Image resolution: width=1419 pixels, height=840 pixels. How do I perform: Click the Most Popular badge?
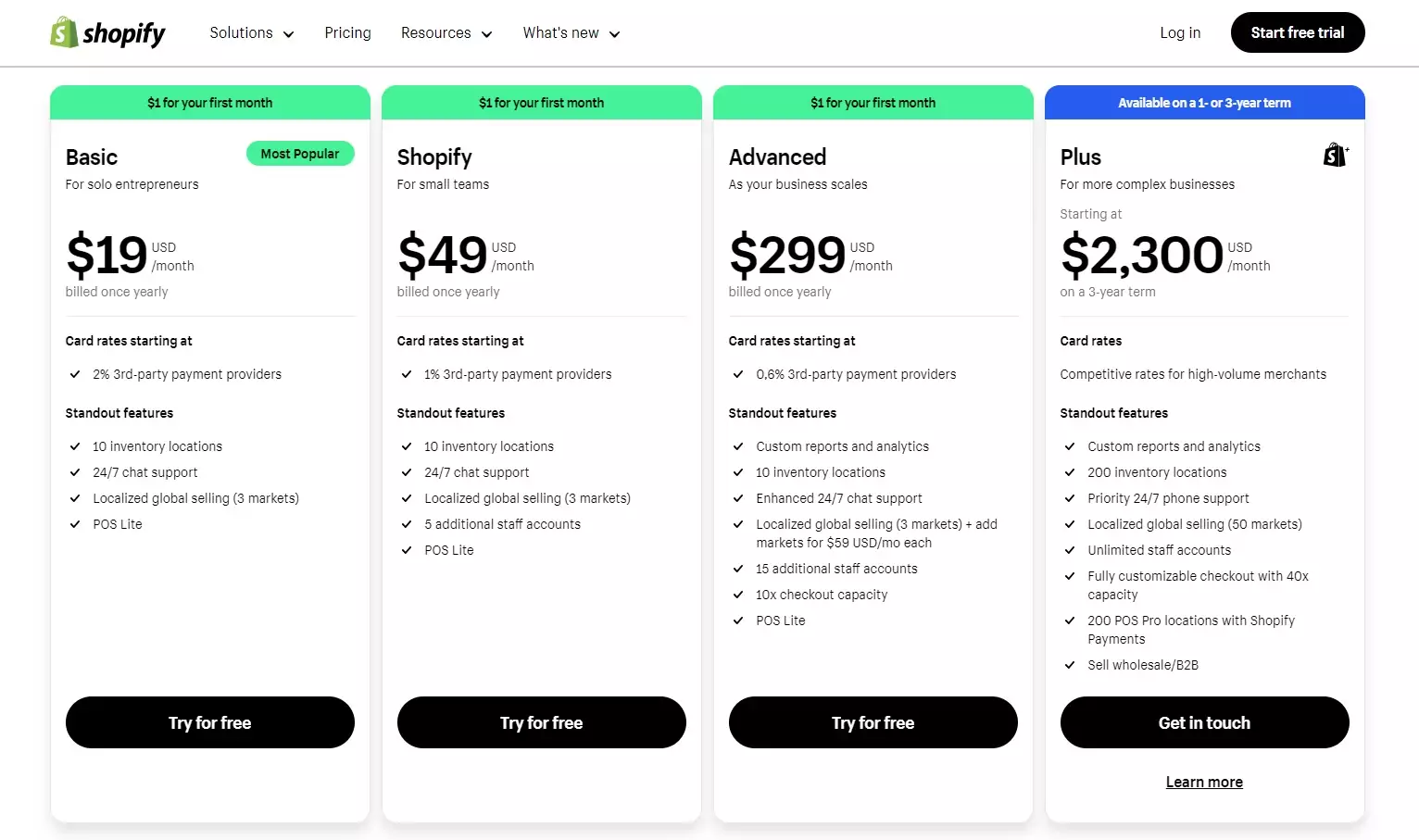click(x=300, y=154)
